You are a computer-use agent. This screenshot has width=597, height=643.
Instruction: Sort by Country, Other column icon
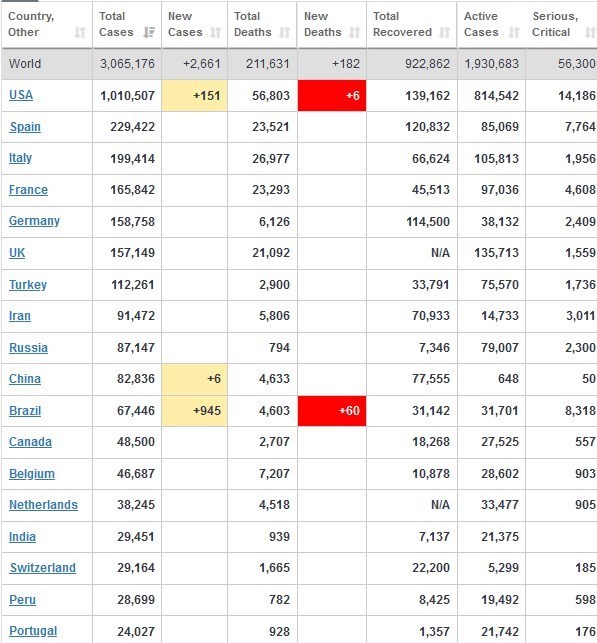(x=80, y=32)
